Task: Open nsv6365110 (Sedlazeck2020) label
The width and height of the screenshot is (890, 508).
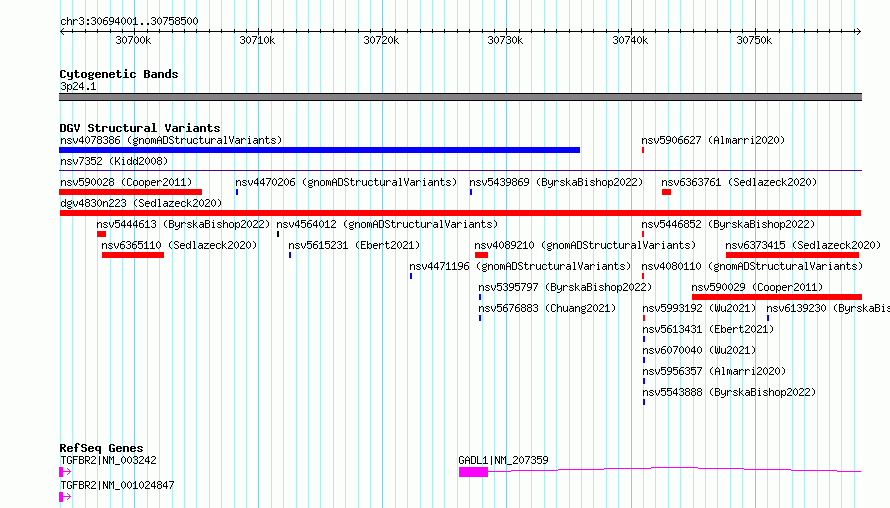Action: pyautogui.click(x=179, y=245)
